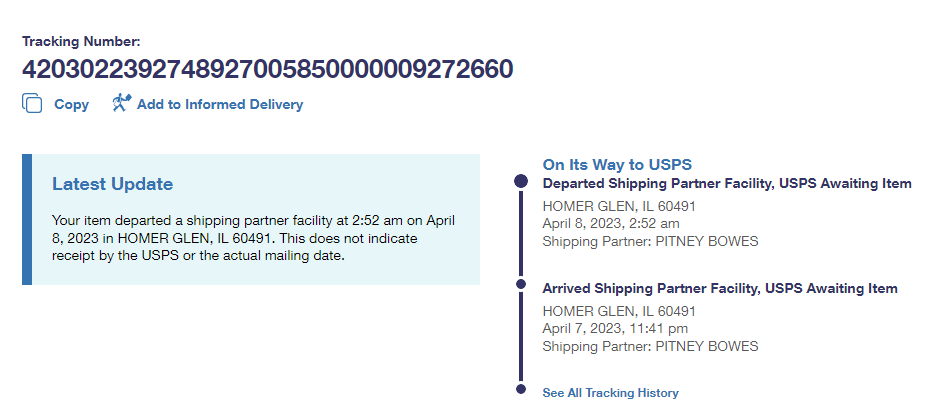Image resolution: width=949 pixels, height=410 pixels.
Task: Click the timeline dot beside See All Tracking History
Action: pos(520,389)
